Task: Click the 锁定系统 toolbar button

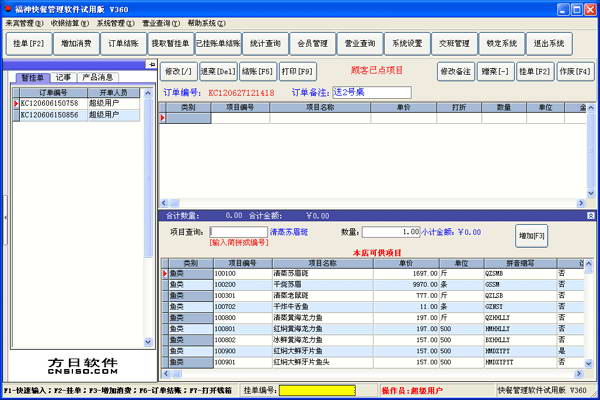Action: click(x=501, y=44)
